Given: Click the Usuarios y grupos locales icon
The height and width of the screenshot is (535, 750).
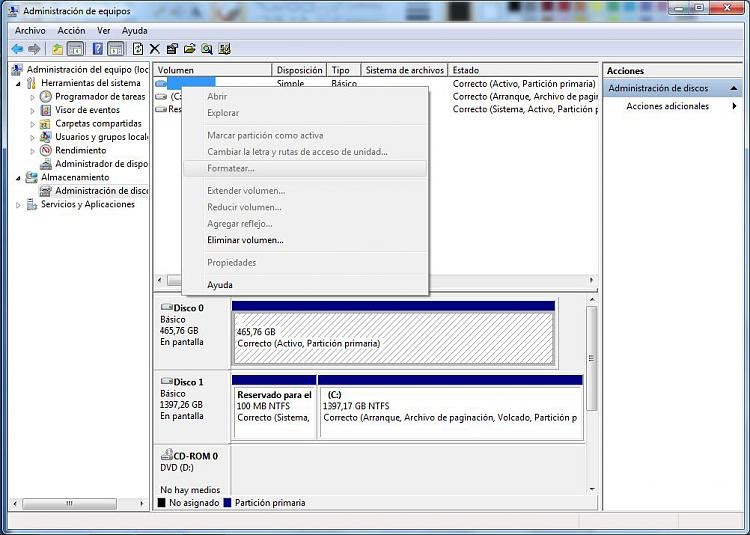Looking at the screenshot, I should pyautogui.click(x=45, y=137).
